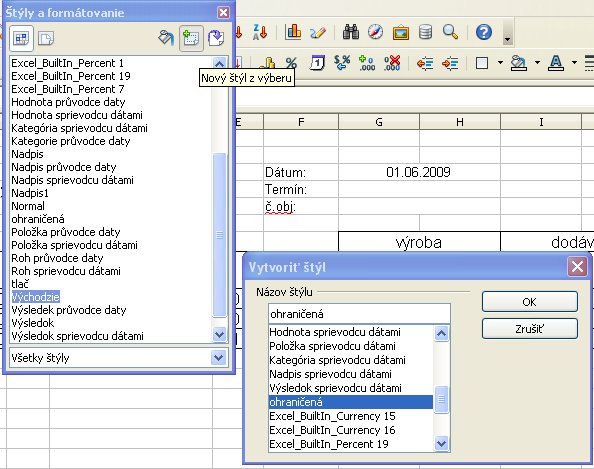The height and width of the screenshot is (469, 594).
Task: Click the výroba header cell
Action: pos(419,242)
